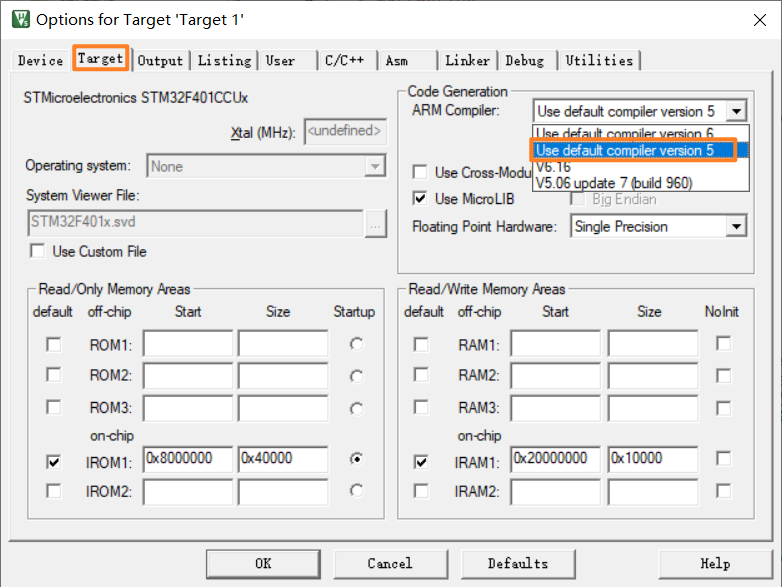Toggle Use Cross-Module Optimization checkbox

tap(420, 172)
